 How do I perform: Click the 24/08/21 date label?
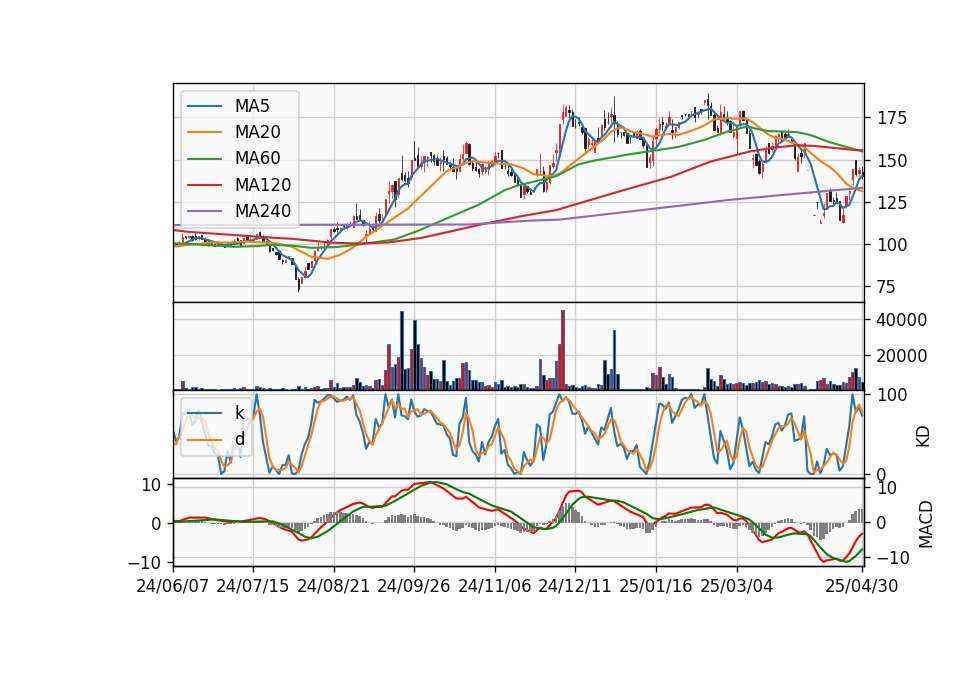334,587
